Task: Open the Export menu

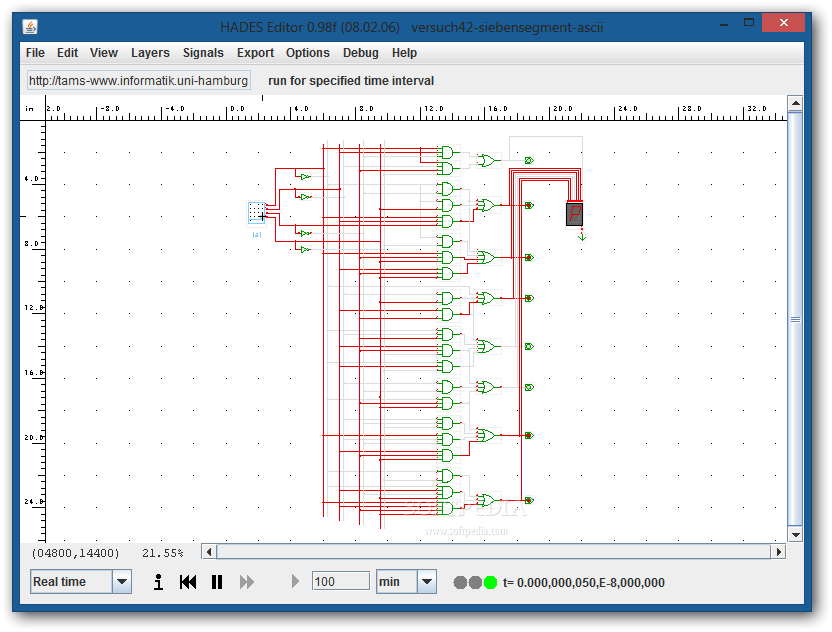Action: point(255,53)
